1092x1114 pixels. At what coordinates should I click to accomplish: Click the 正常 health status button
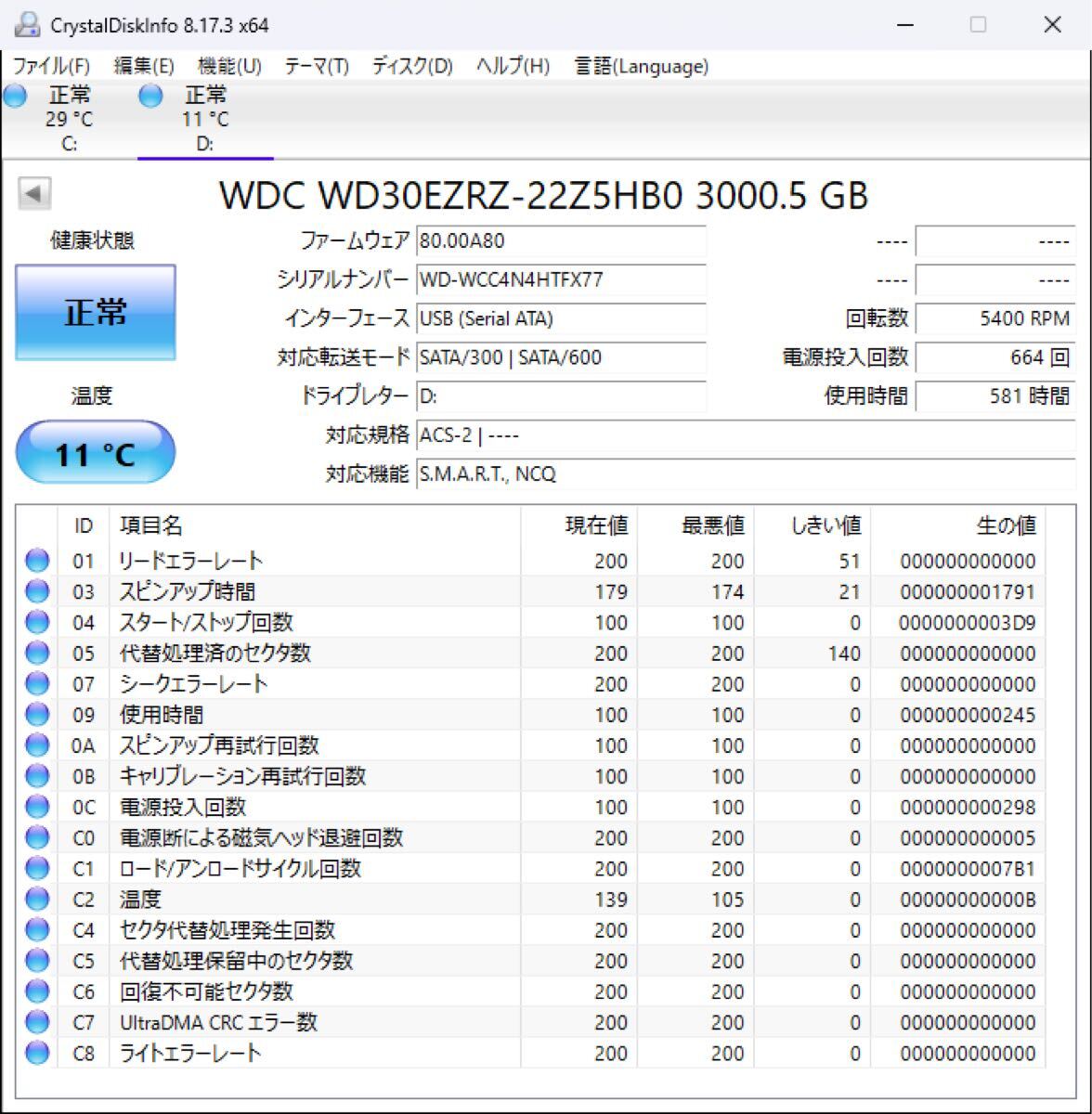(95, 313)
